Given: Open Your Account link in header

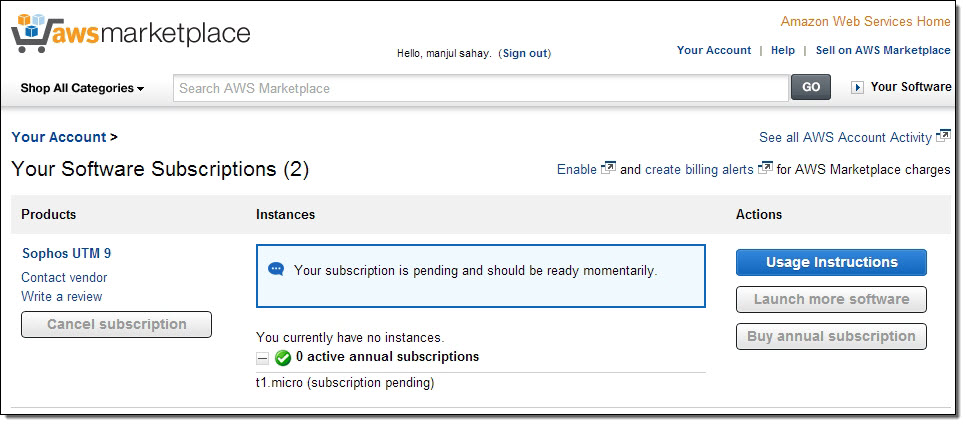Looking at the screenshot, I should pos(714,51).
